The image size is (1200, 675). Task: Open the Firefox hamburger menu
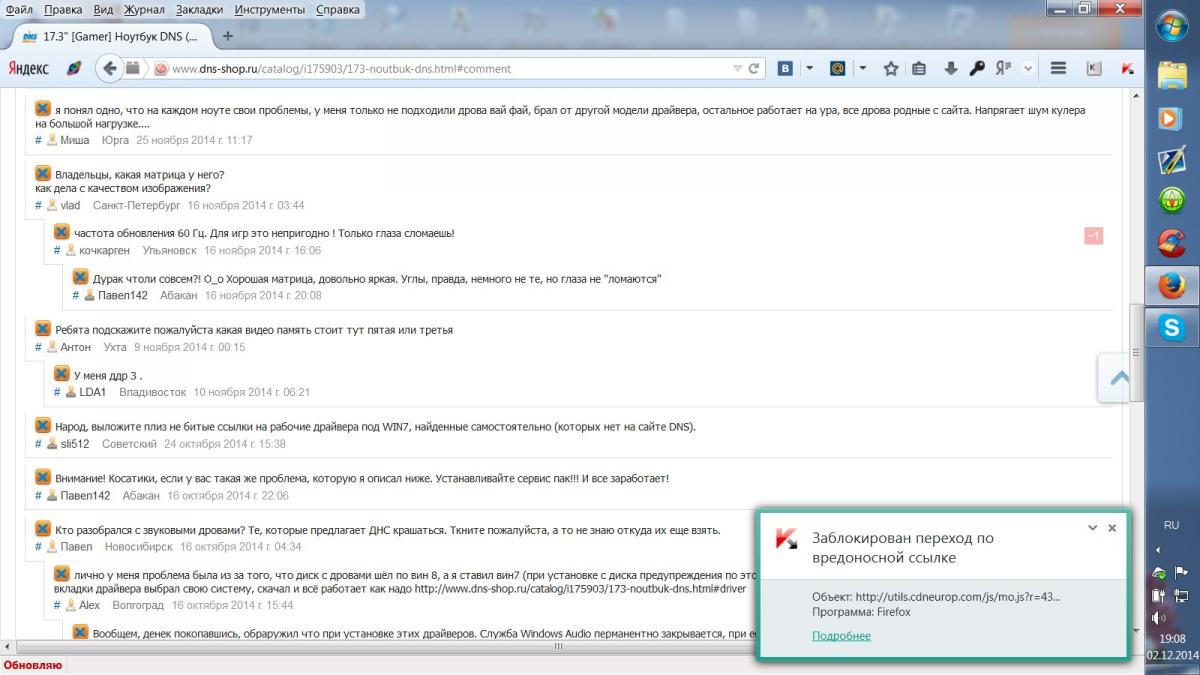(1058, 69)
